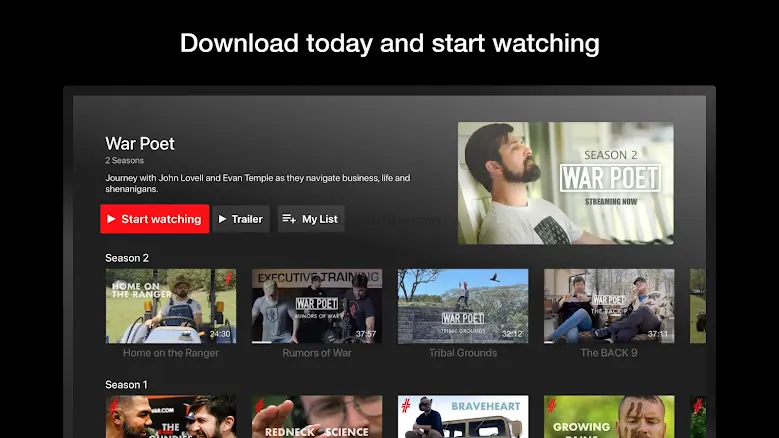Select the Growing Pains episode thumbnail
779x438 pixels.
tap(609, 417)
